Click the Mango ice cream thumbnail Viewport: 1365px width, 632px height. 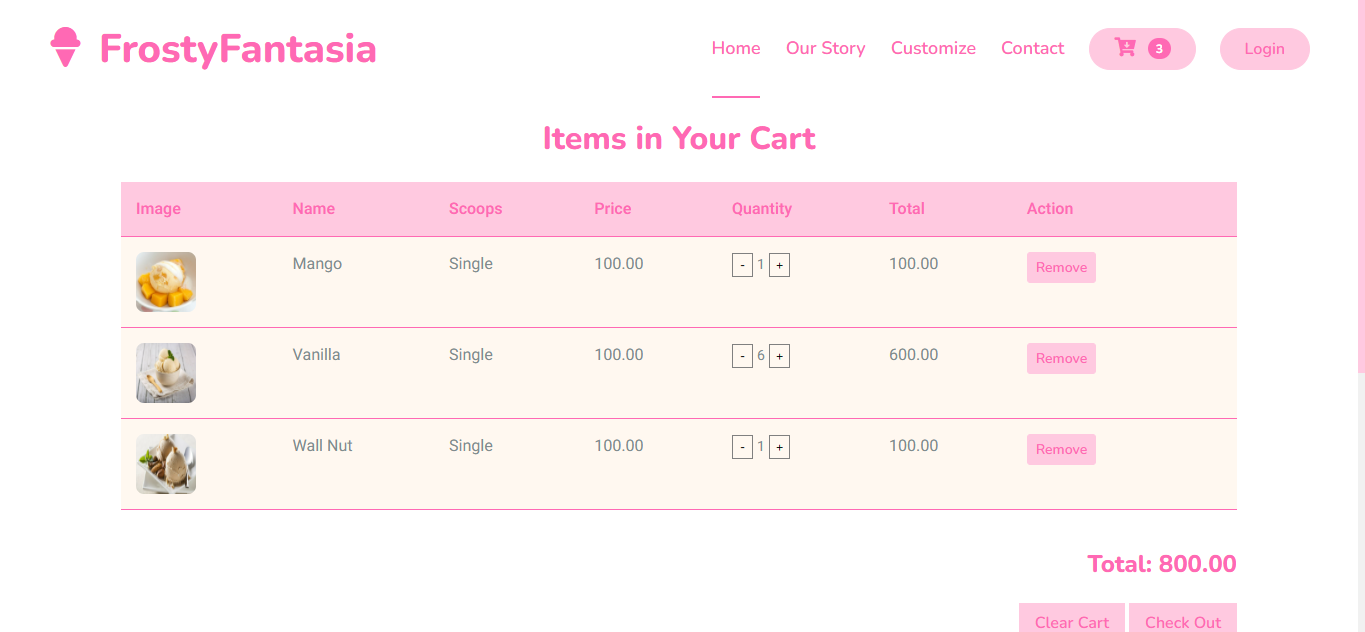166,282
